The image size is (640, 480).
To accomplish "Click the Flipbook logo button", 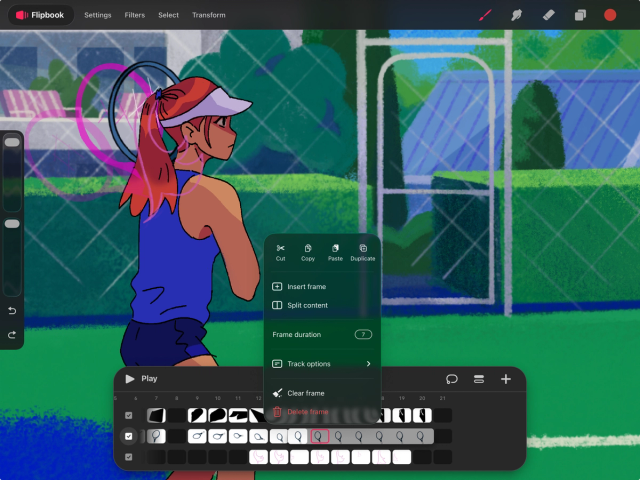I will point(41,15).
